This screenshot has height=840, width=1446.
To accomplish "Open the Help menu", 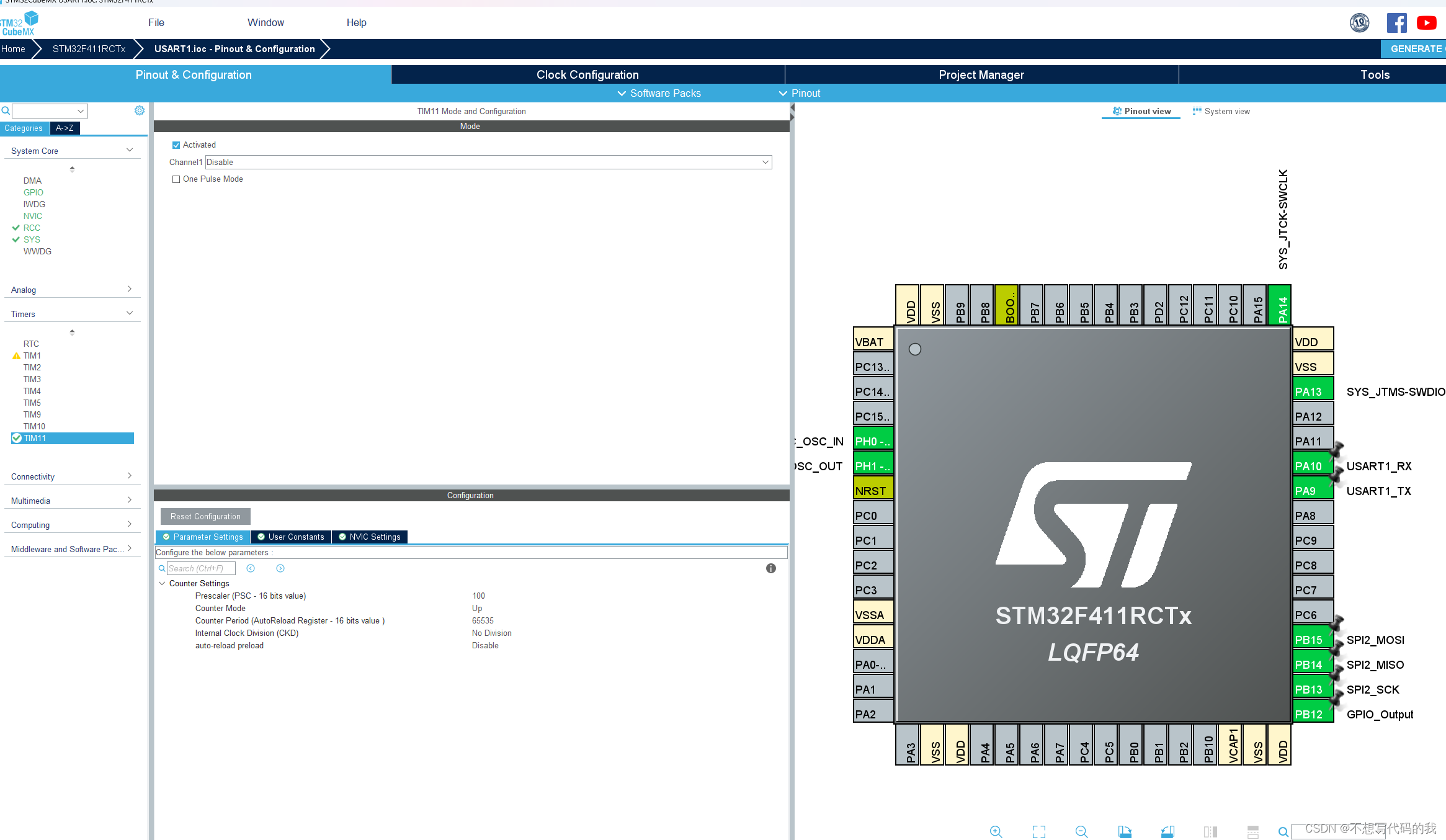I will [x=356, y=22].
